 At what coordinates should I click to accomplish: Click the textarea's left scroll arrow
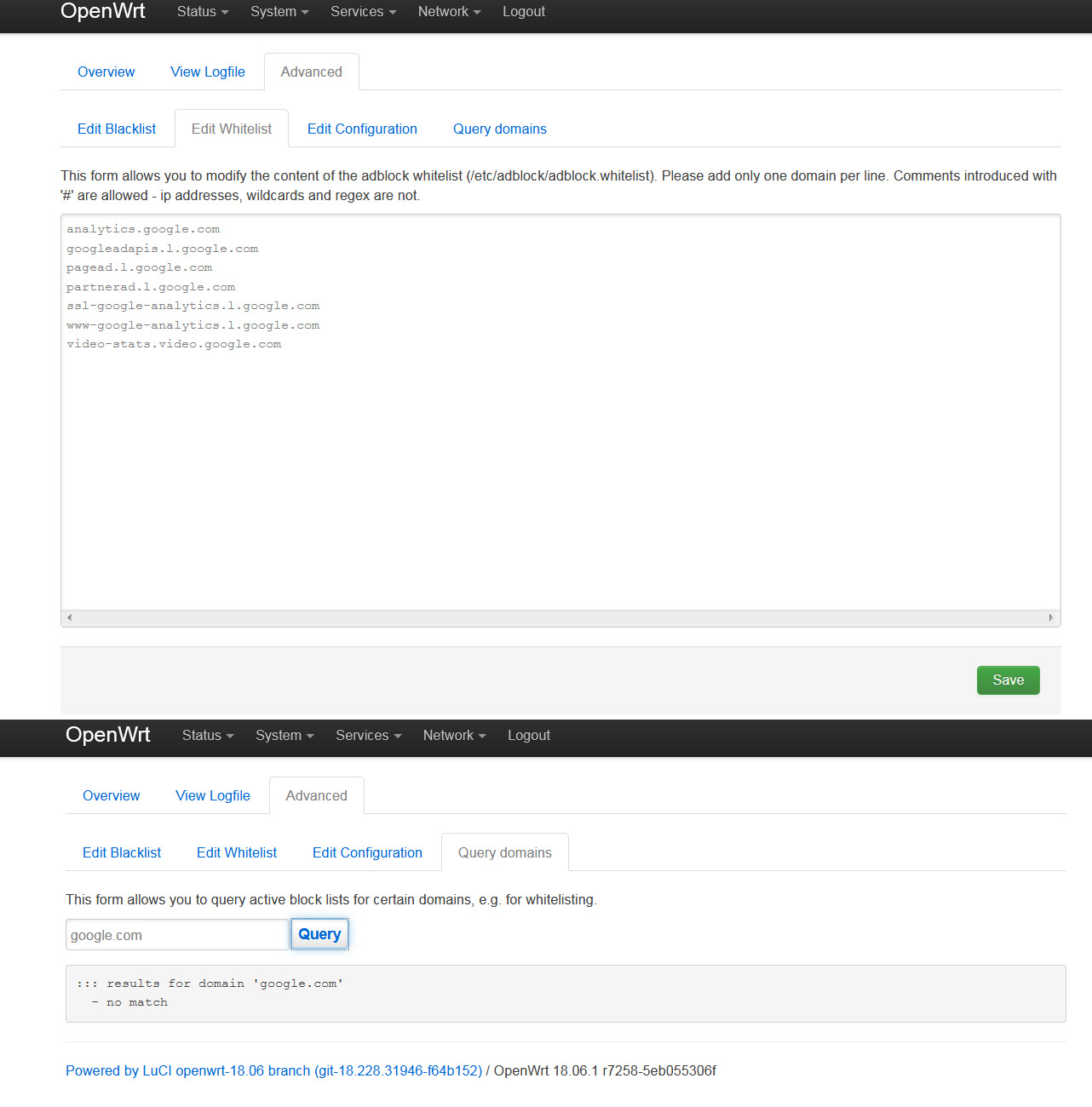[x=70, y=617]
